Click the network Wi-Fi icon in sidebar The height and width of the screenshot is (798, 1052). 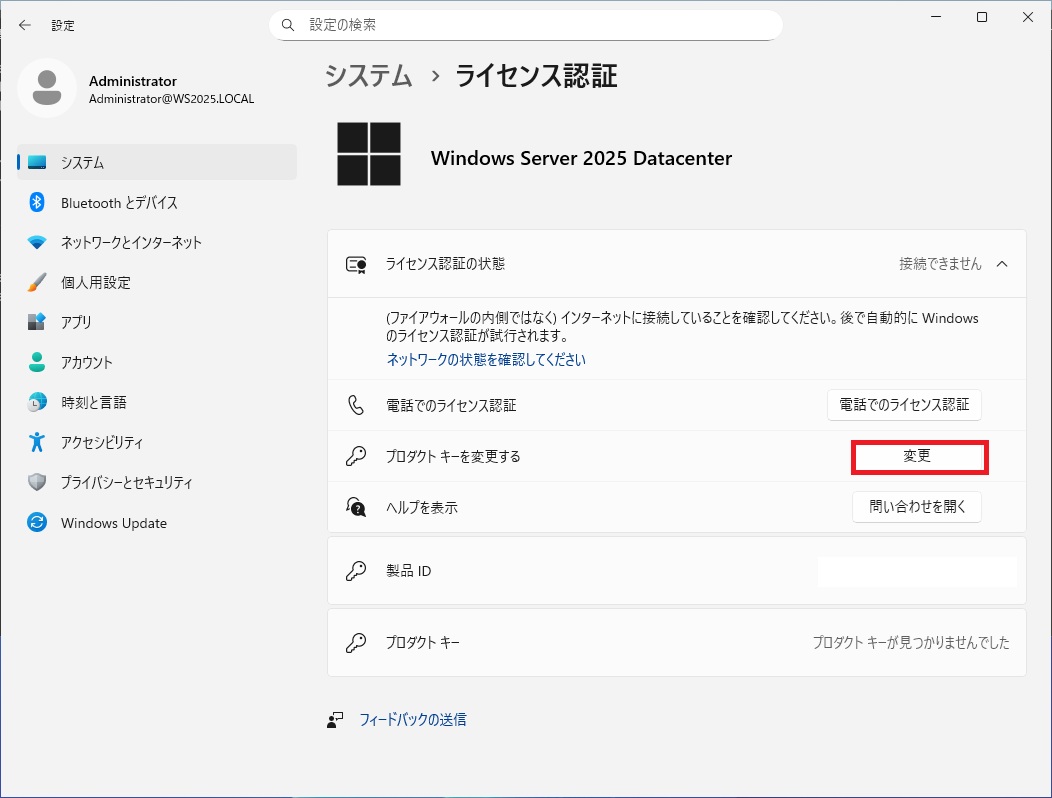[37, 242]
